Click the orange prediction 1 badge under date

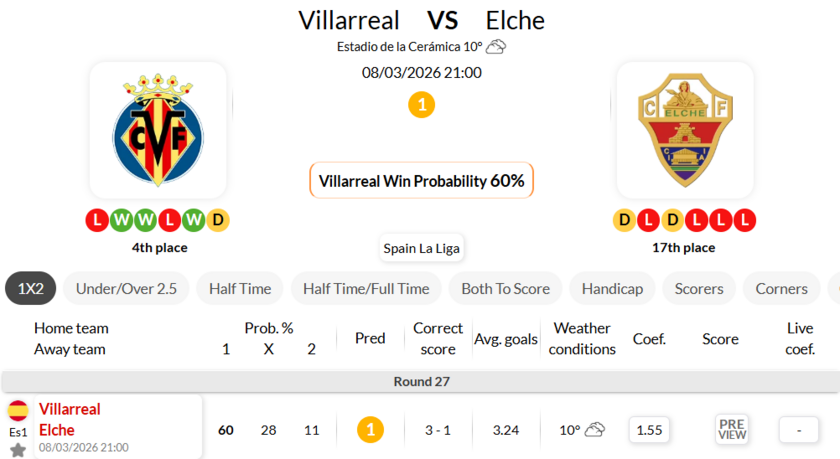point(422,104)
